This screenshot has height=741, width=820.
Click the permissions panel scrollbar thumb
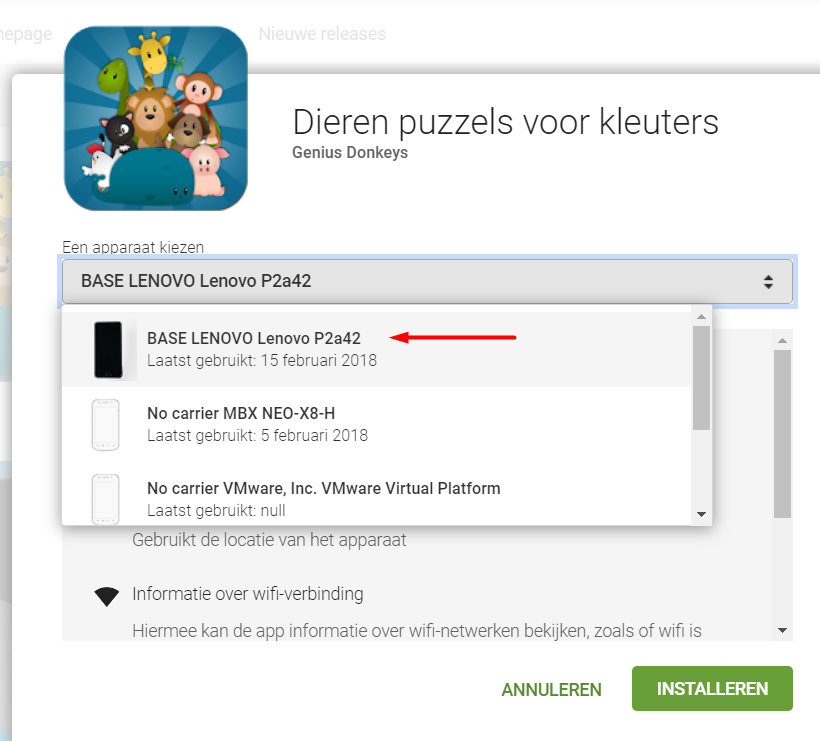[x=782, y=434]
